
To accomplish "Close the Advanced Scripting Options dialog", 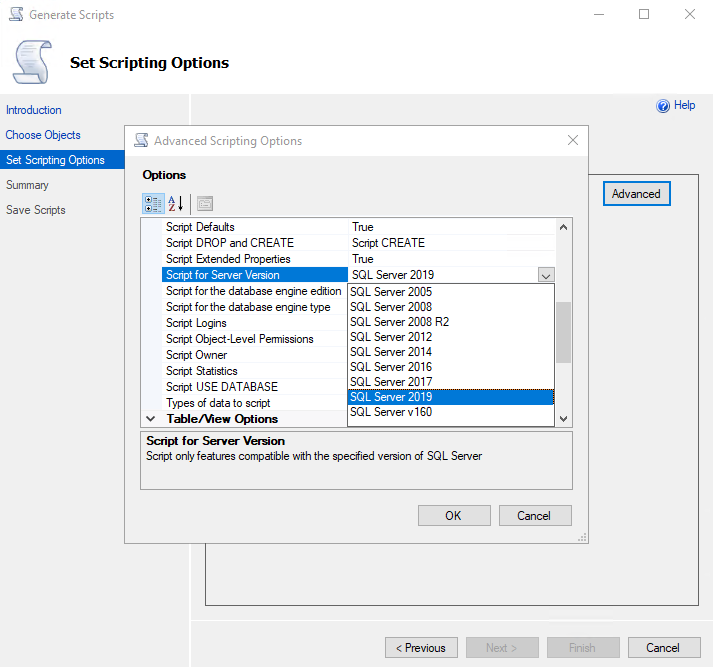I will click(x=573, y=140).
